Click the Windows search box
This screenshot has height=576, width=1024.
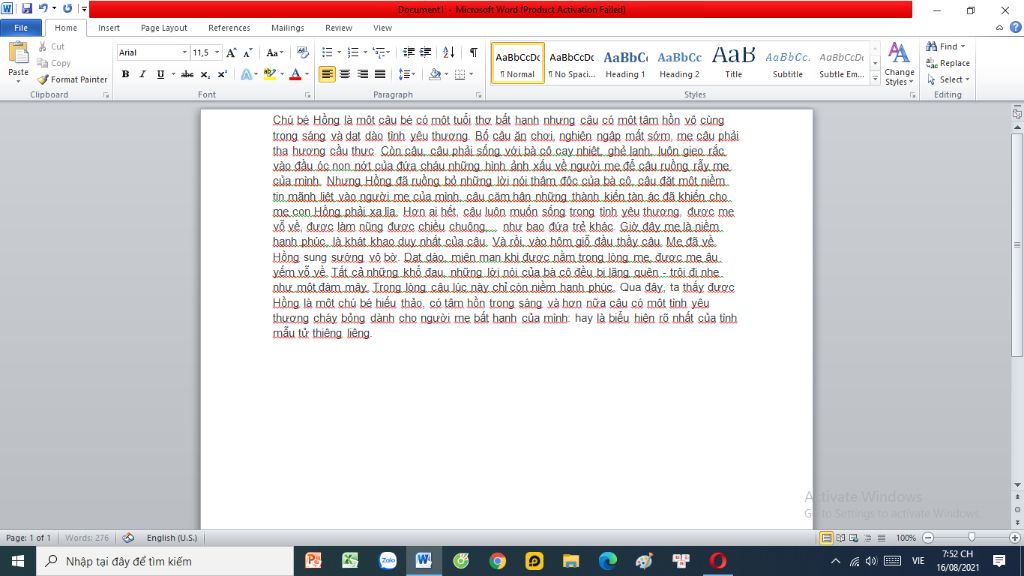[165, 561]
